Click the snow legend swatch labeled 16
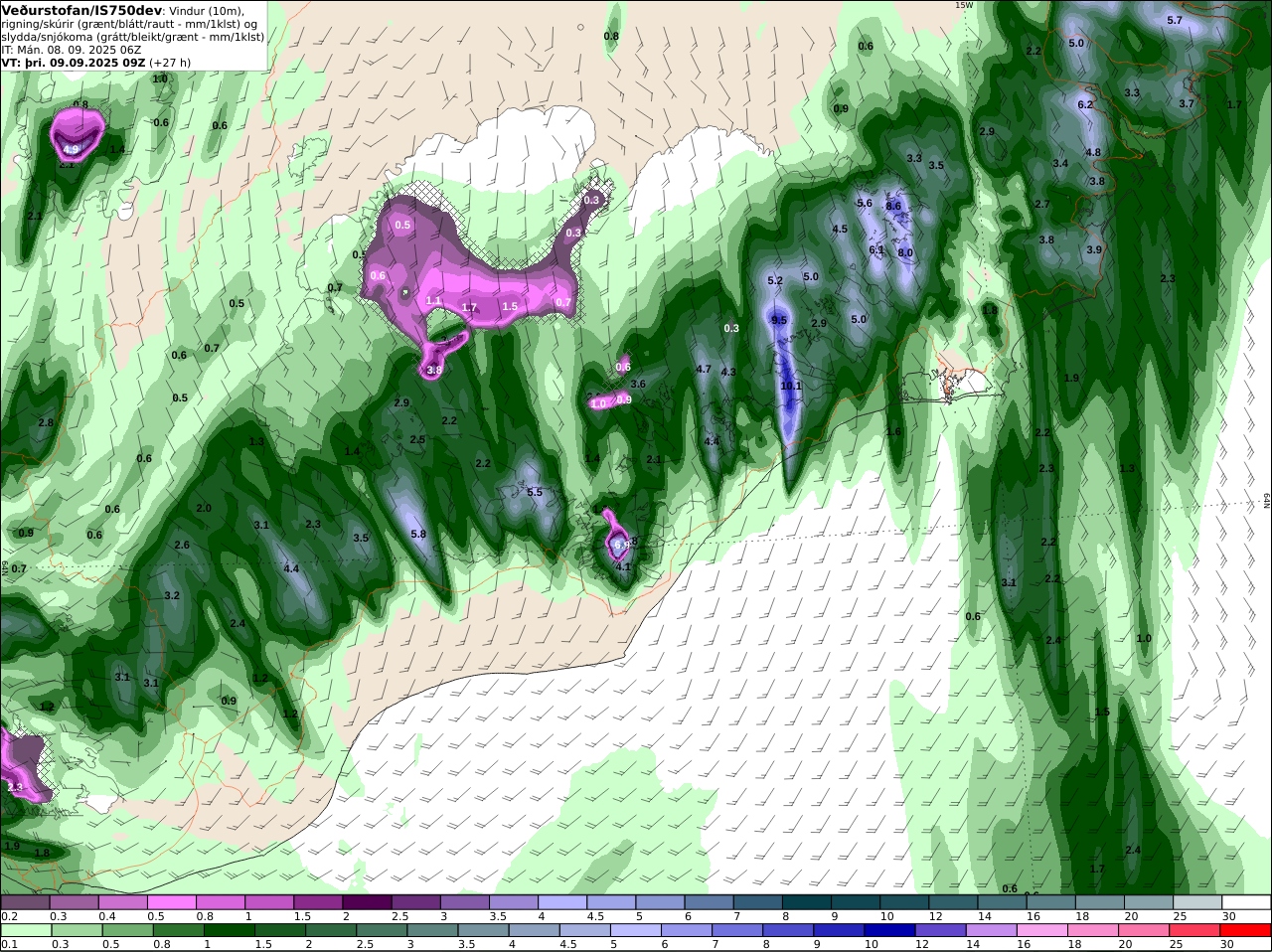 click(1051, 902)
